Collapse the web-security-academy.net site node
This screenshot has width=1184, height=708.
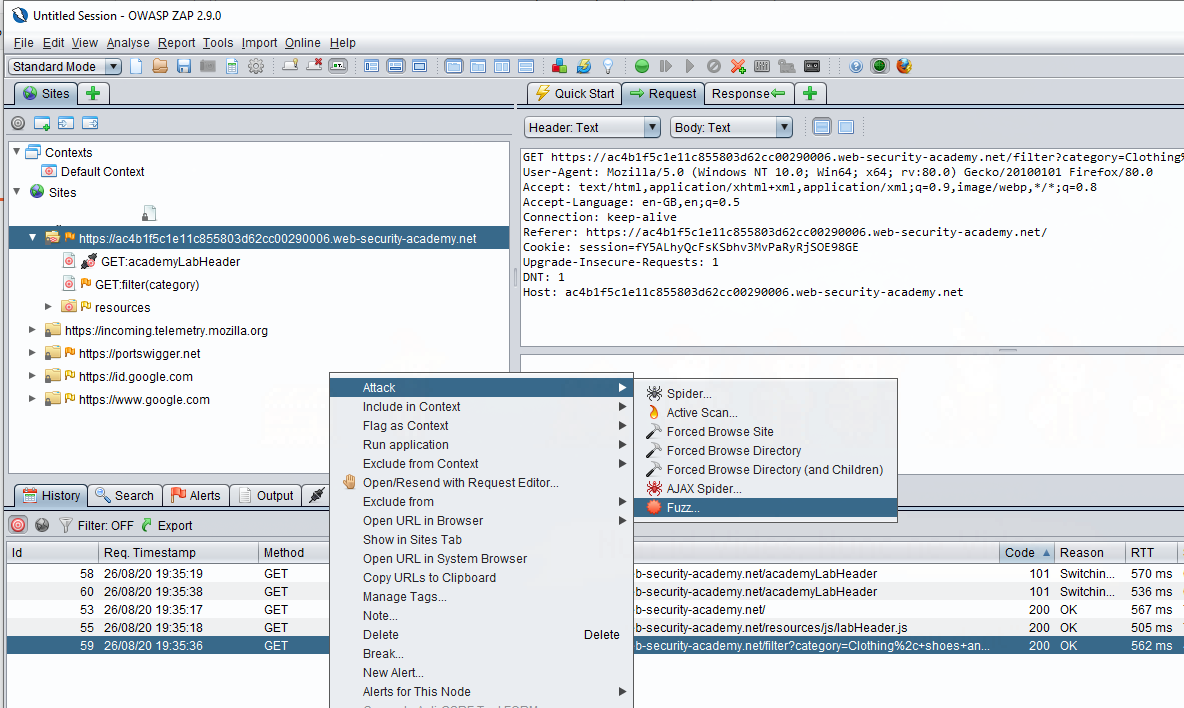click(32, 238)
